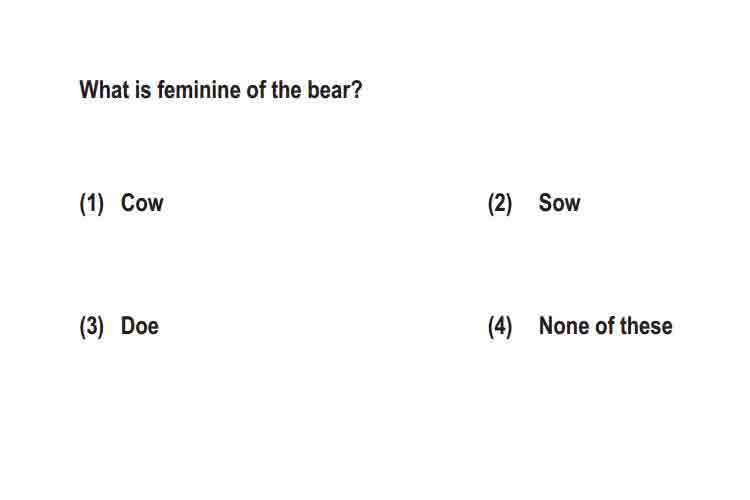Choose the answer word Cow

pos(142,203)
